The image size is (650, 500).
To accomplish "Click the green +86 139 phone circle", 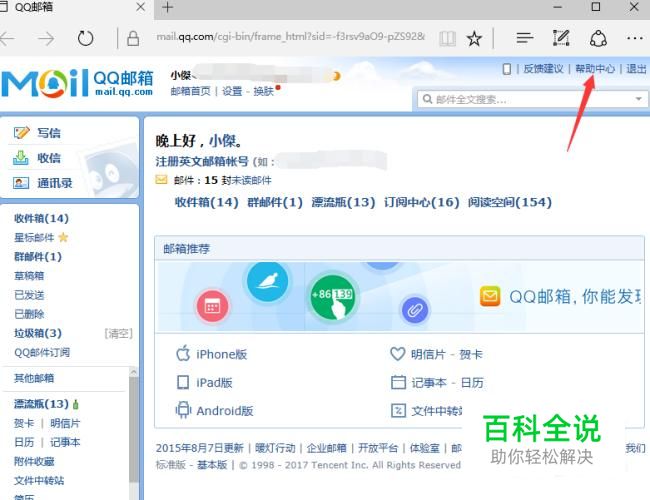I will (332, 297).
